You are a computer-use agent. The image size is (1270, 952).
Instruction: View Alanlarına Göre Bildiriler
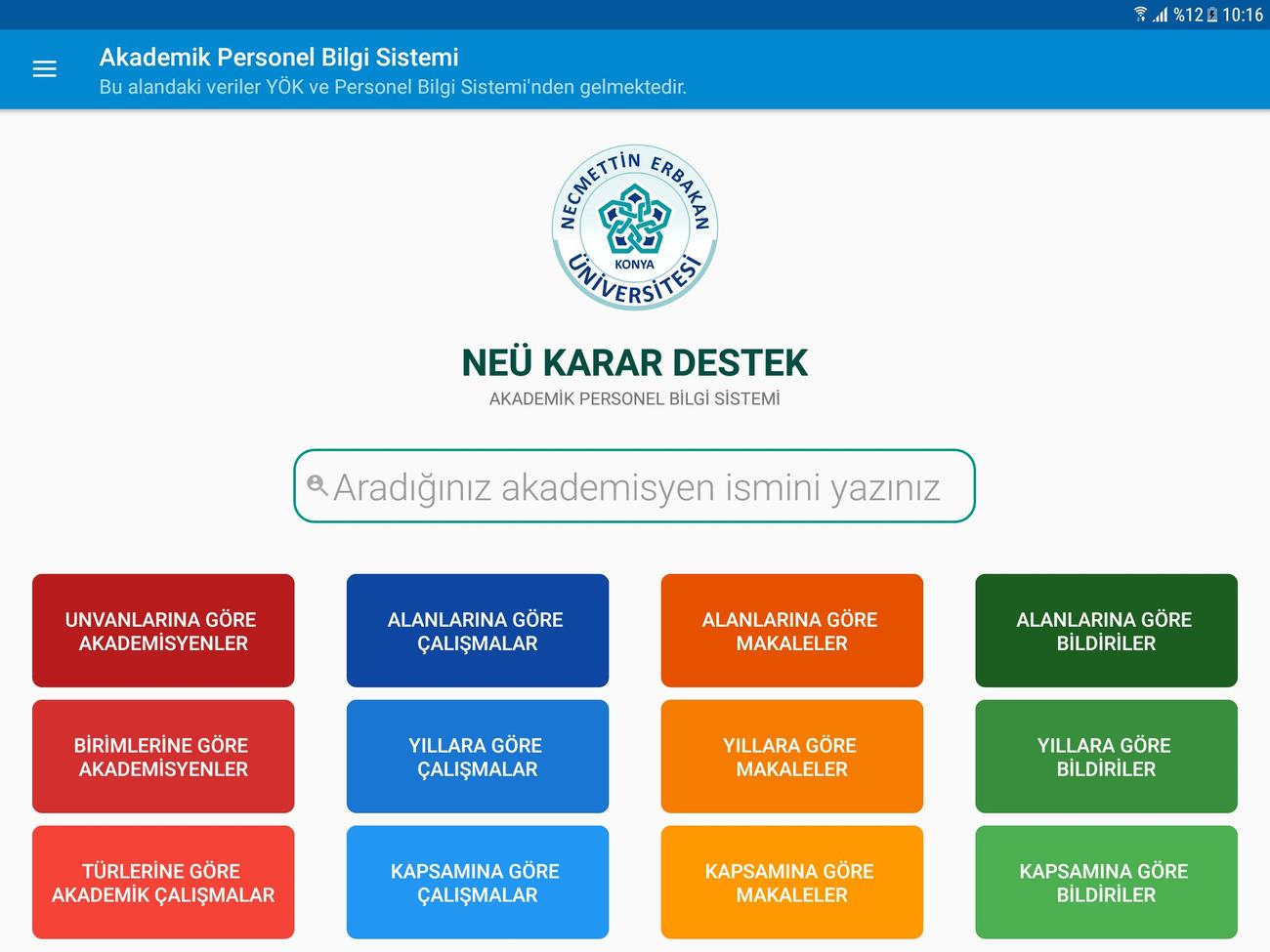click(1106, 631)
